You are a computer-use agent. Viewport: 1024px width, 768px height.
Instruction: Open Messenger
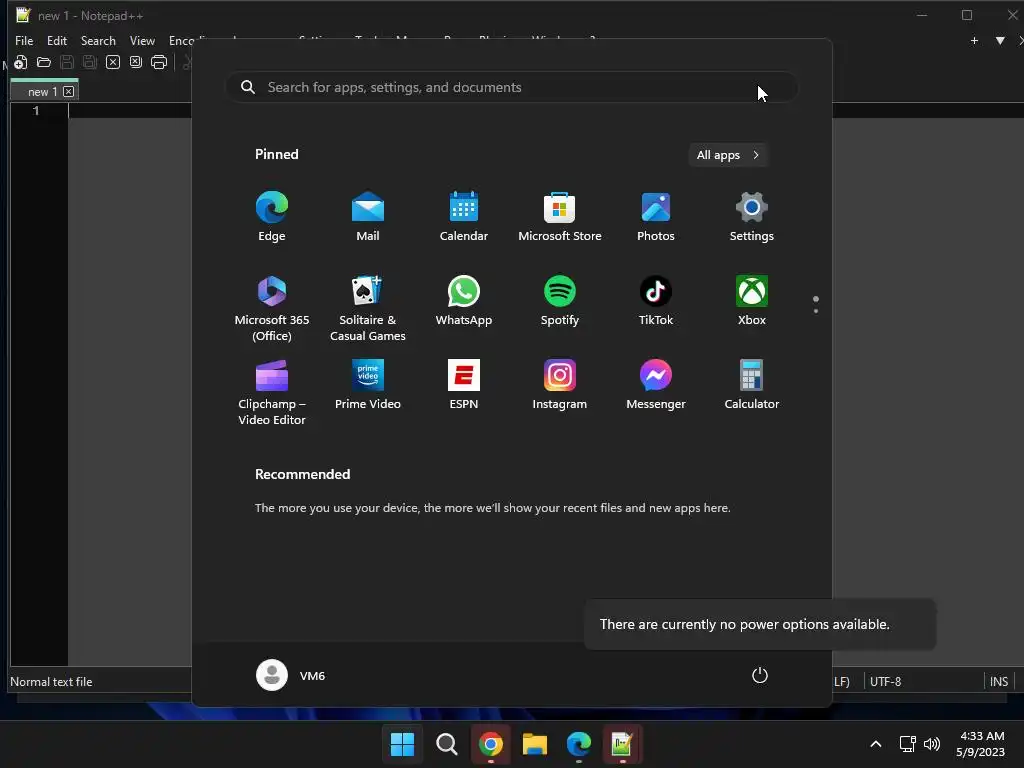click(x=656, y=385)
